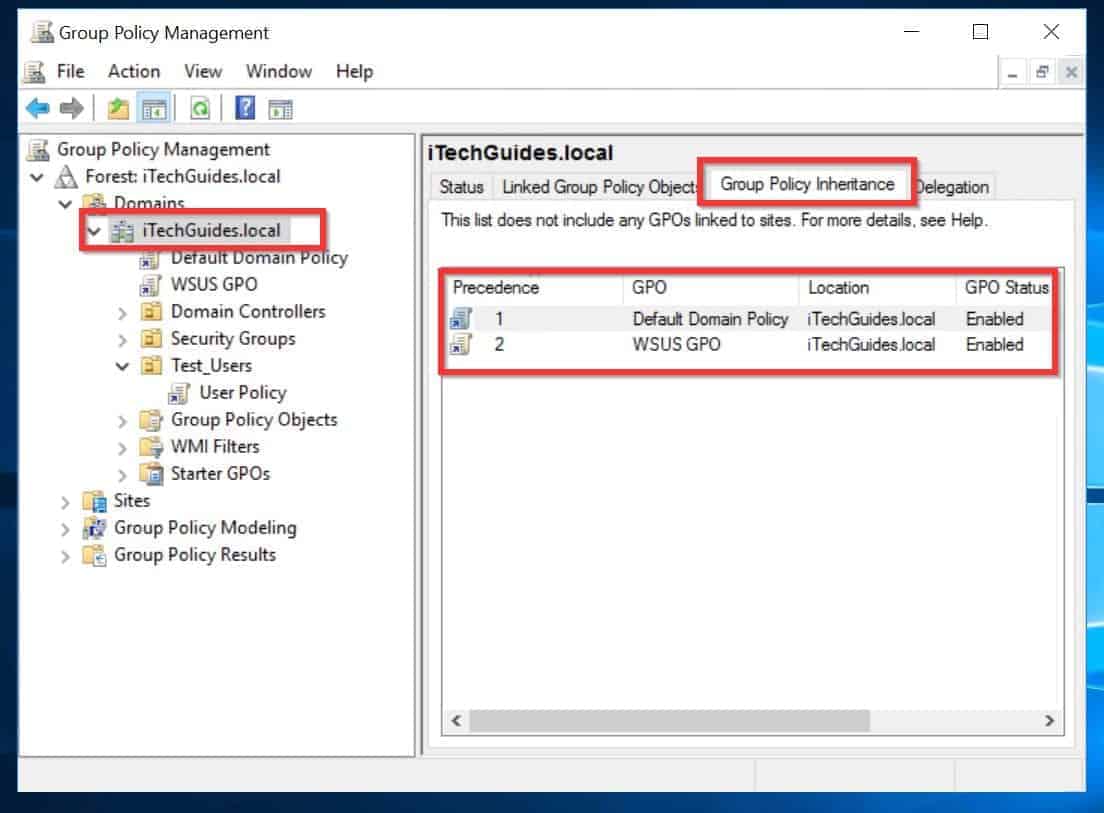Click the WSUS GPO icon in the tree
Image resolution: width=1104 pixels, height=813 pixels.
coord(148,284)
